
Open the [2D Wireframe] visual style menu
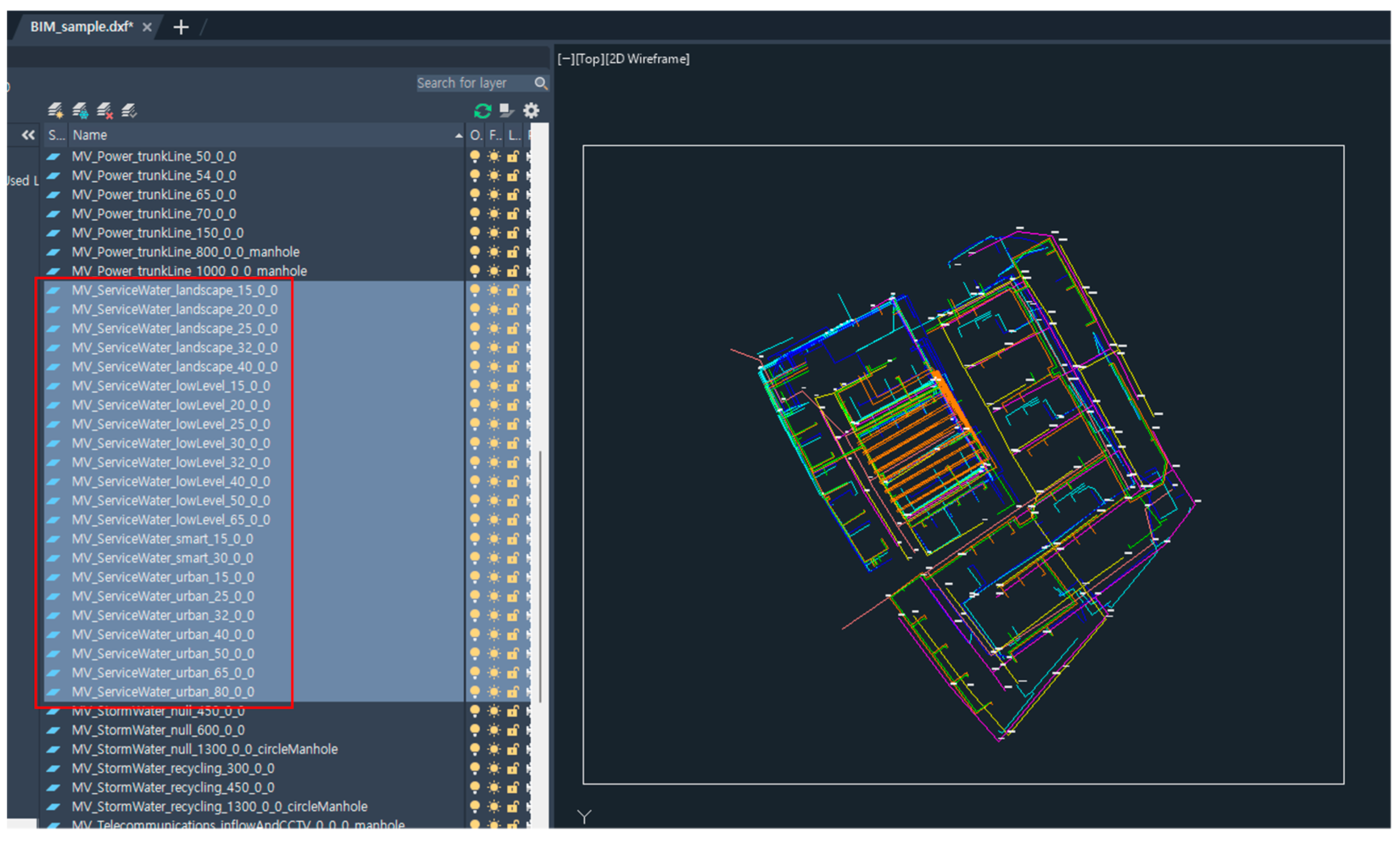[x=647, y=59]
